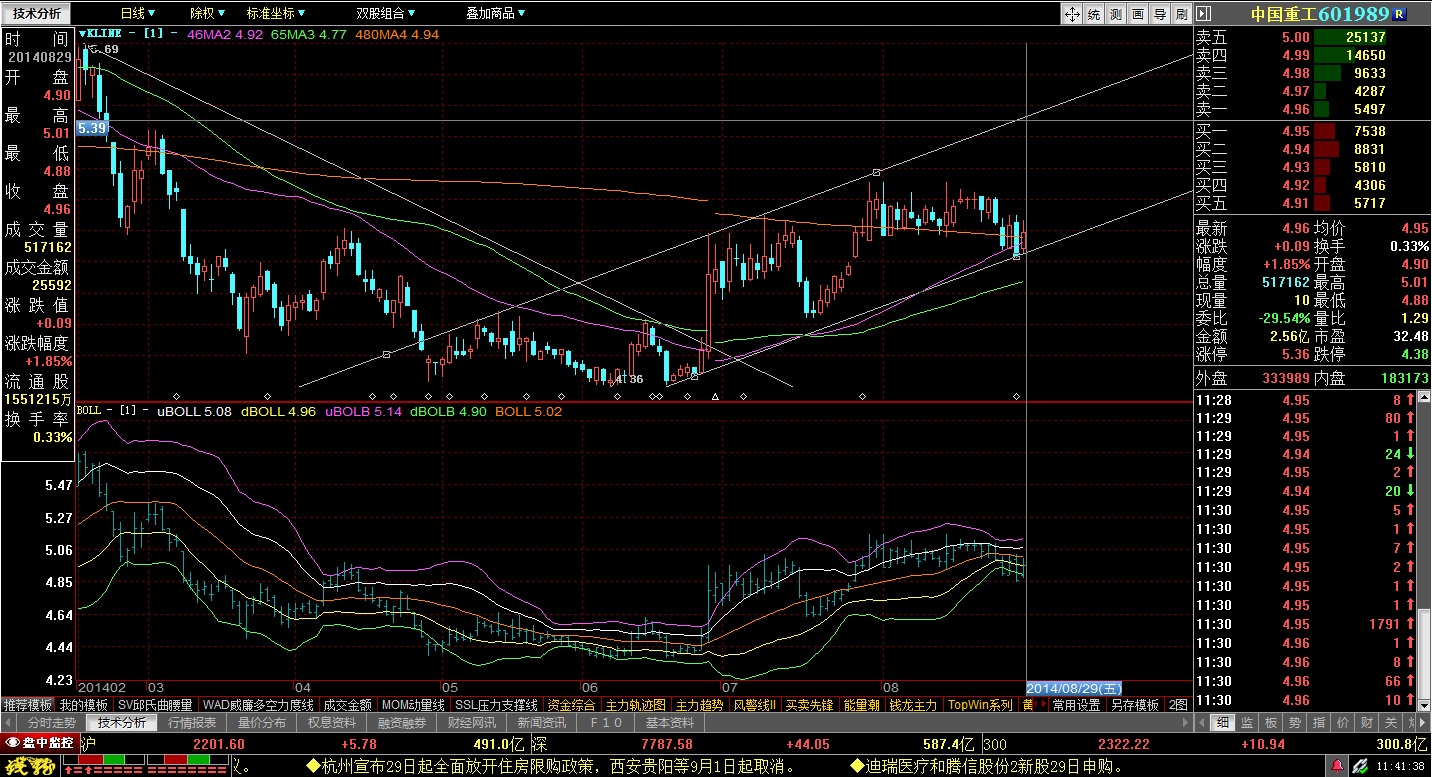The height and width of the screenshot is (777, 1432).
Task: Select the 买卖先锋 indicator tab
Action: [809, 705]
